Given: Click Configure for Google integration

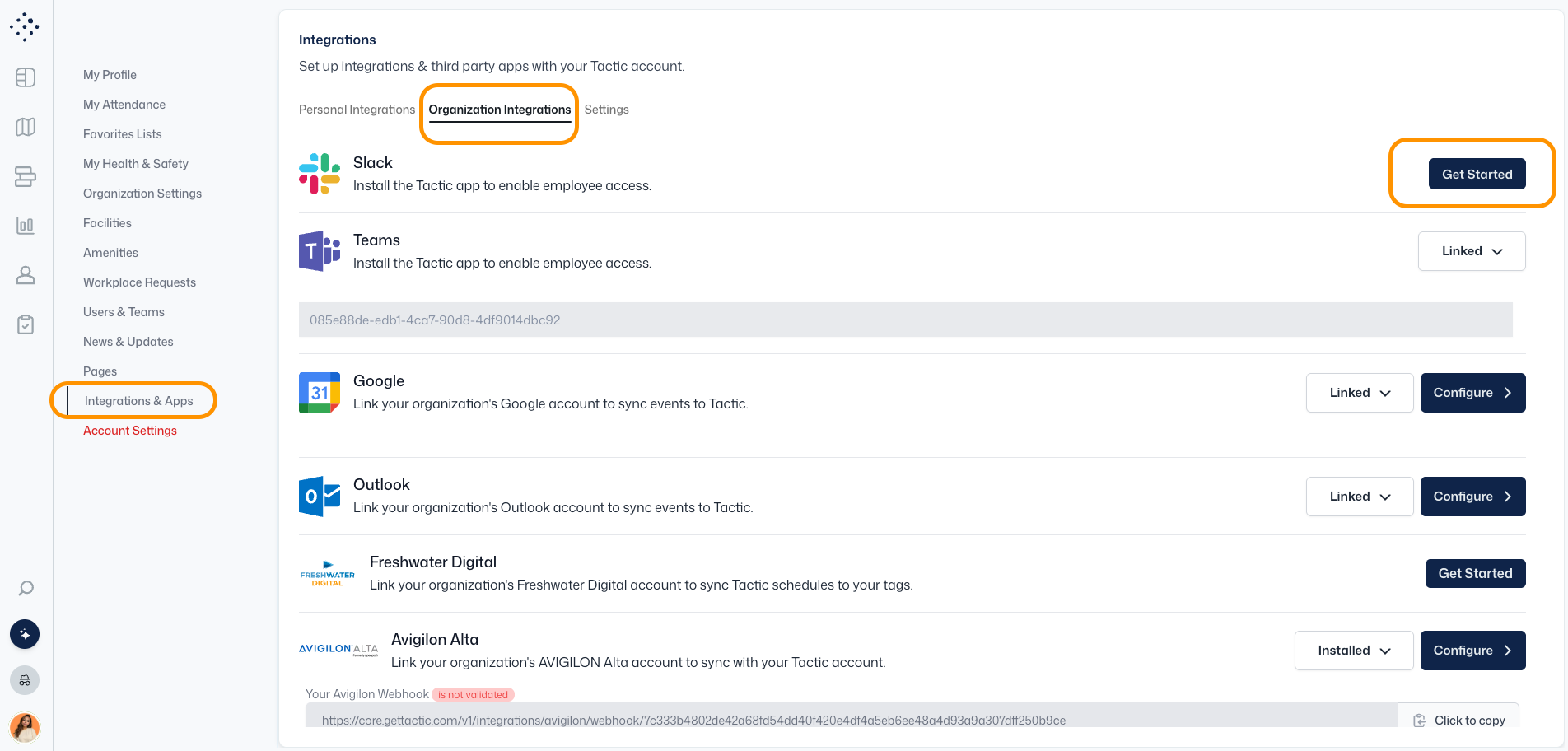Looking at the screenshot, I should click(x=1472, y=393).
